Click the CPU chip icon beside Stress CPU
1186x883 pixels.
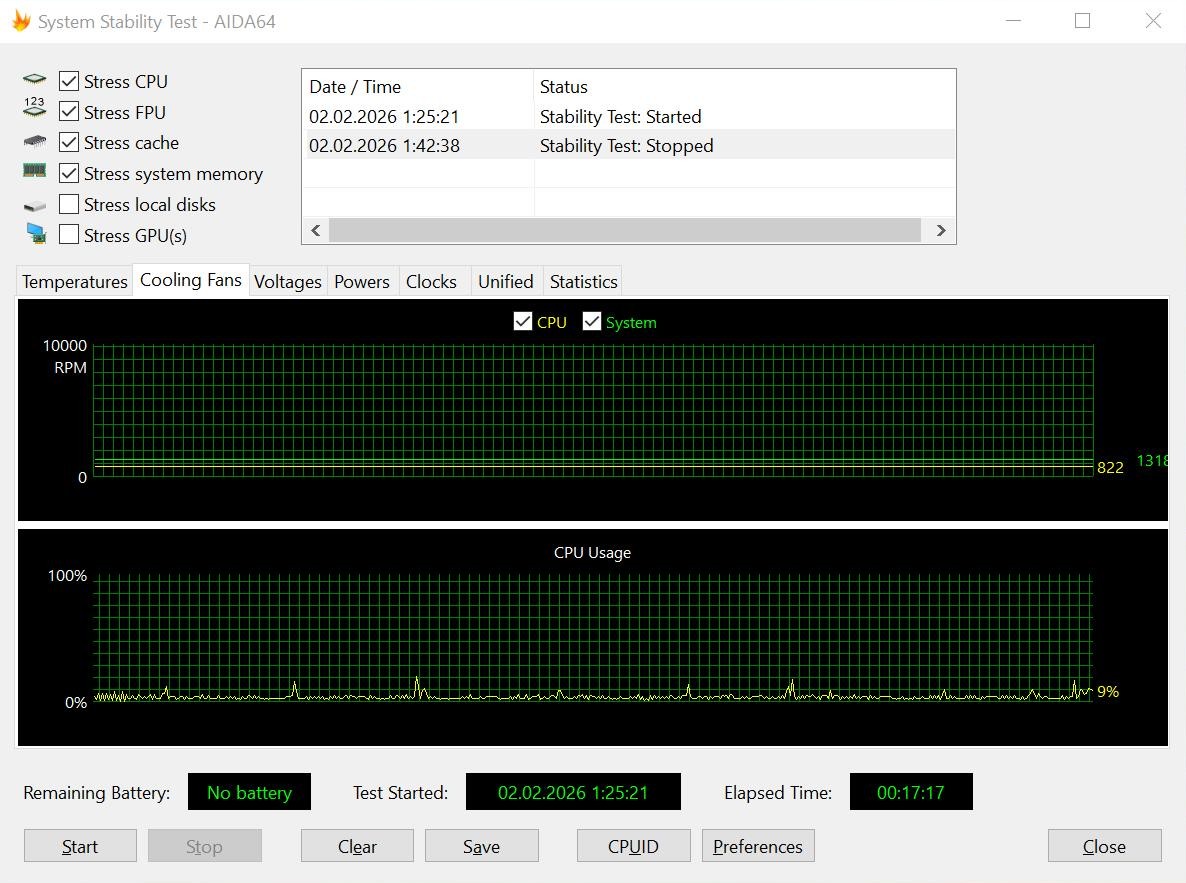click(34, 79)
